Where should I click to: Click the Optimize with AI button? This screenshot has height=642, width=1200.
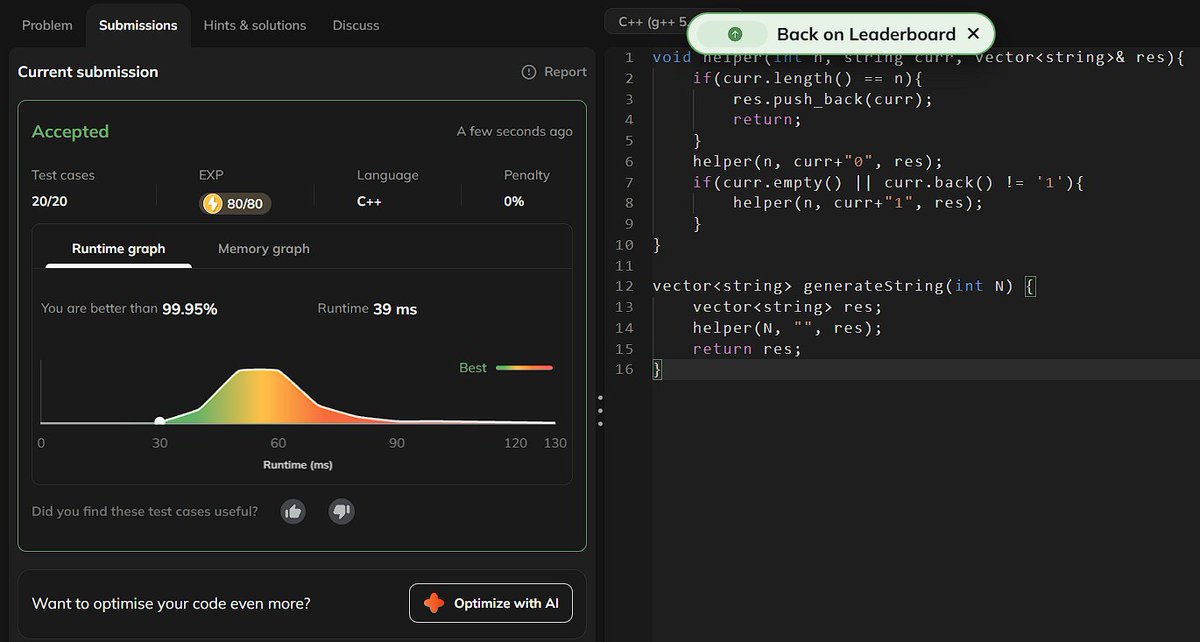tap(491, 603)
